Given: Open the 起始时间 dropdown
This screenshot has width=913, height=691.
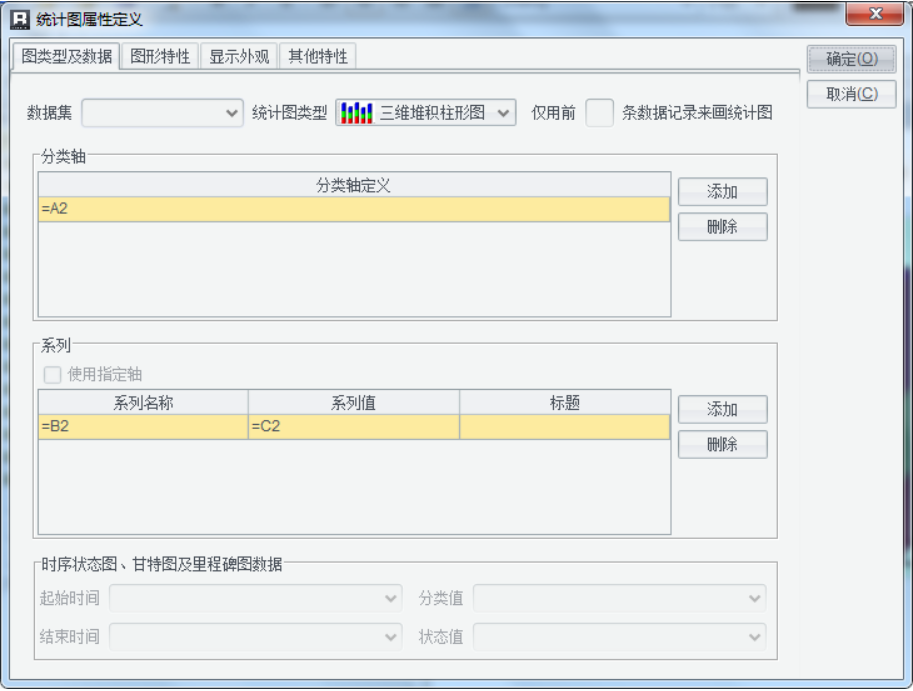Looking at the screenshot, I should [256, 598].
